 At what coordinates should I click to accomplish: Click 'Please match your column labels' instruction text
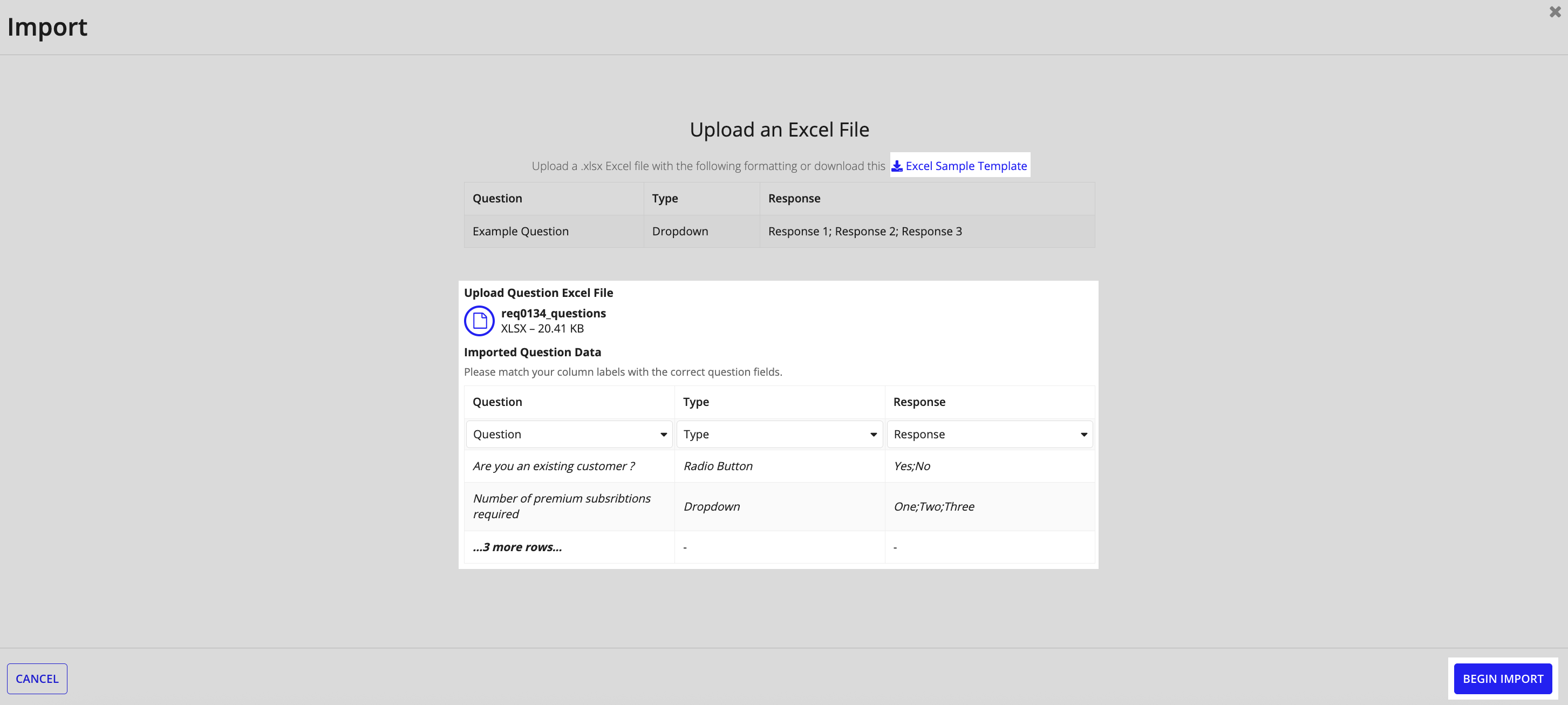pyautogui.click(x=623, y=371)
